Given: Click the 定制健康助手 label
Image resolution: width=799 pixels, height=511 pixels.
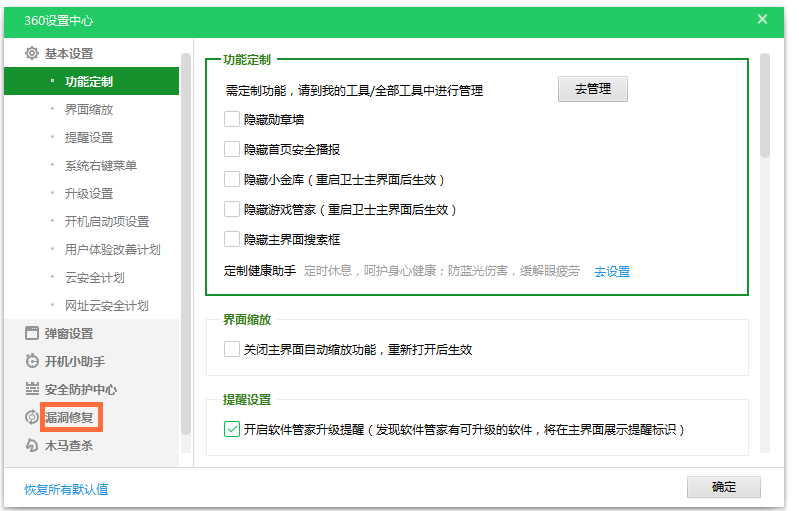Looking at the screenshot, I should pyautogui.click(x=260, y=271).
